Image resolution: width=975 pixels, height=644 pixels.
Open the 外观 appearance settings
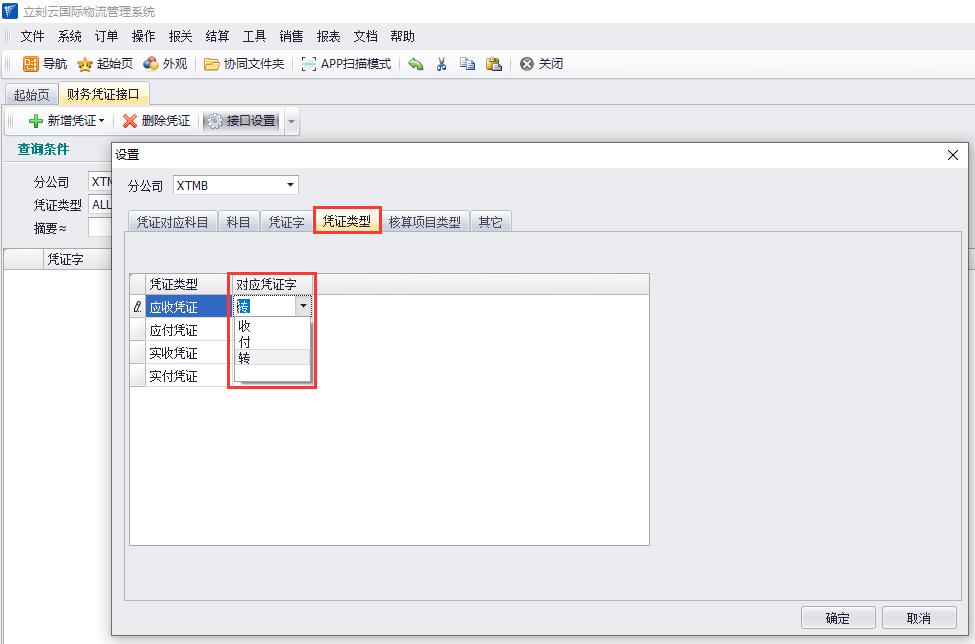(165, 64)
